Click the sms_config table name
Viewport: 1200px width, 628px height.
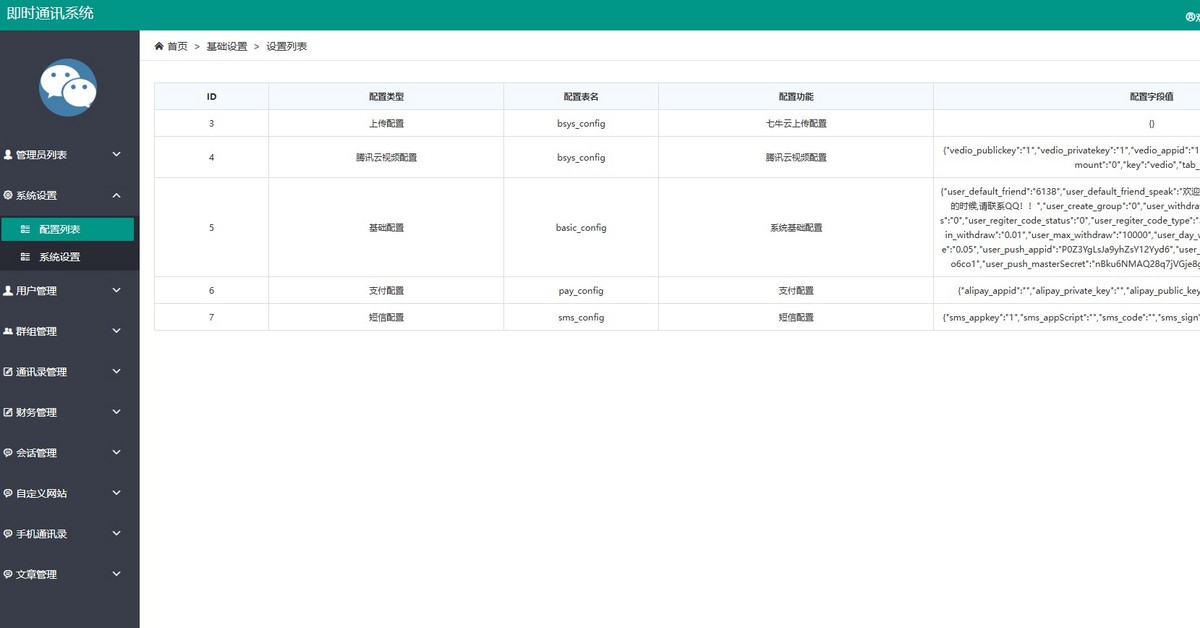click(581, 317)
